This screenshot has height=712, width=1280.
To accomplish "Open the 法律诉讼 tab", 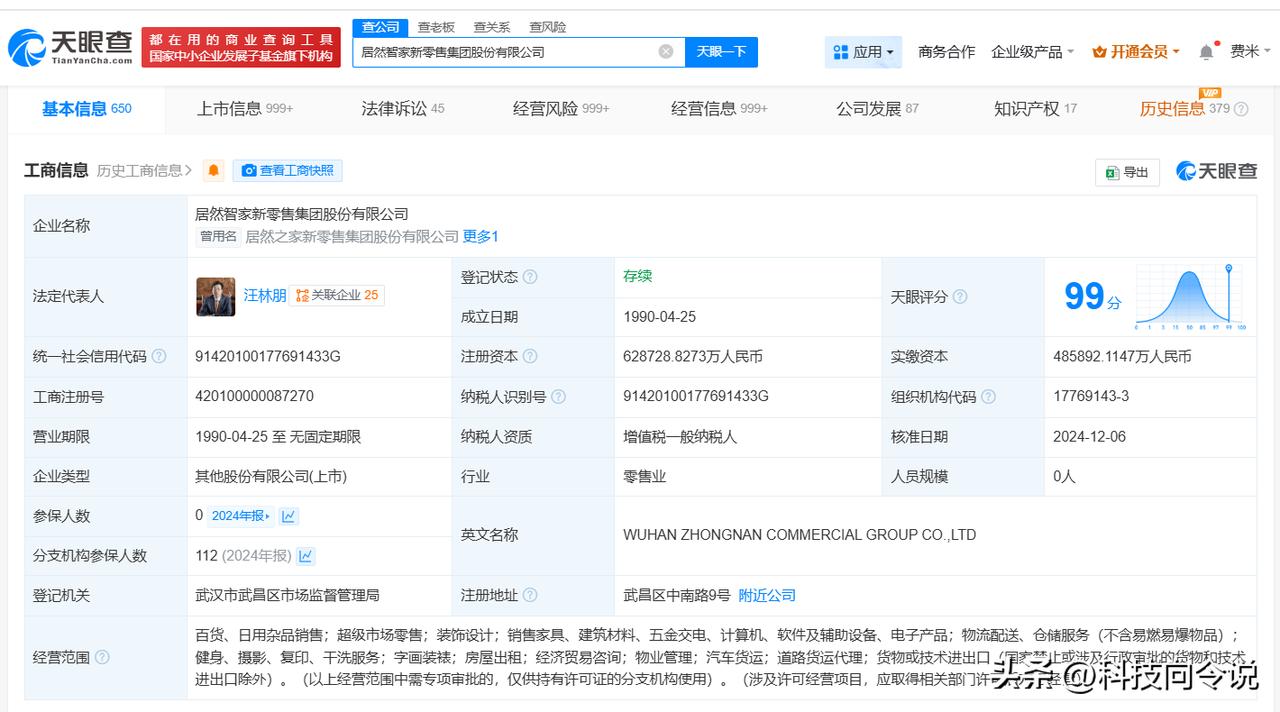I will [403, 109].
